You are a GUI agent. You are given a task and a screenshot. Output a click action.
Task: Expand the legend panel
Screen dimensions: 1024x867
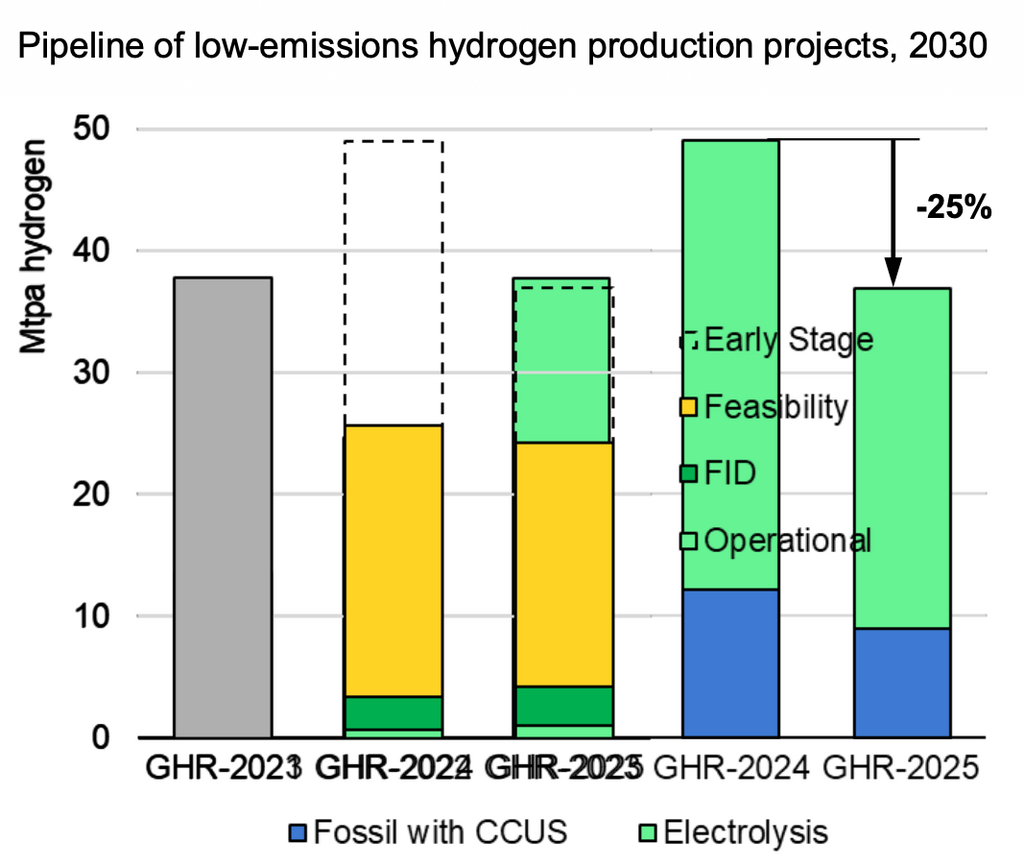click(x=780, y=440)
